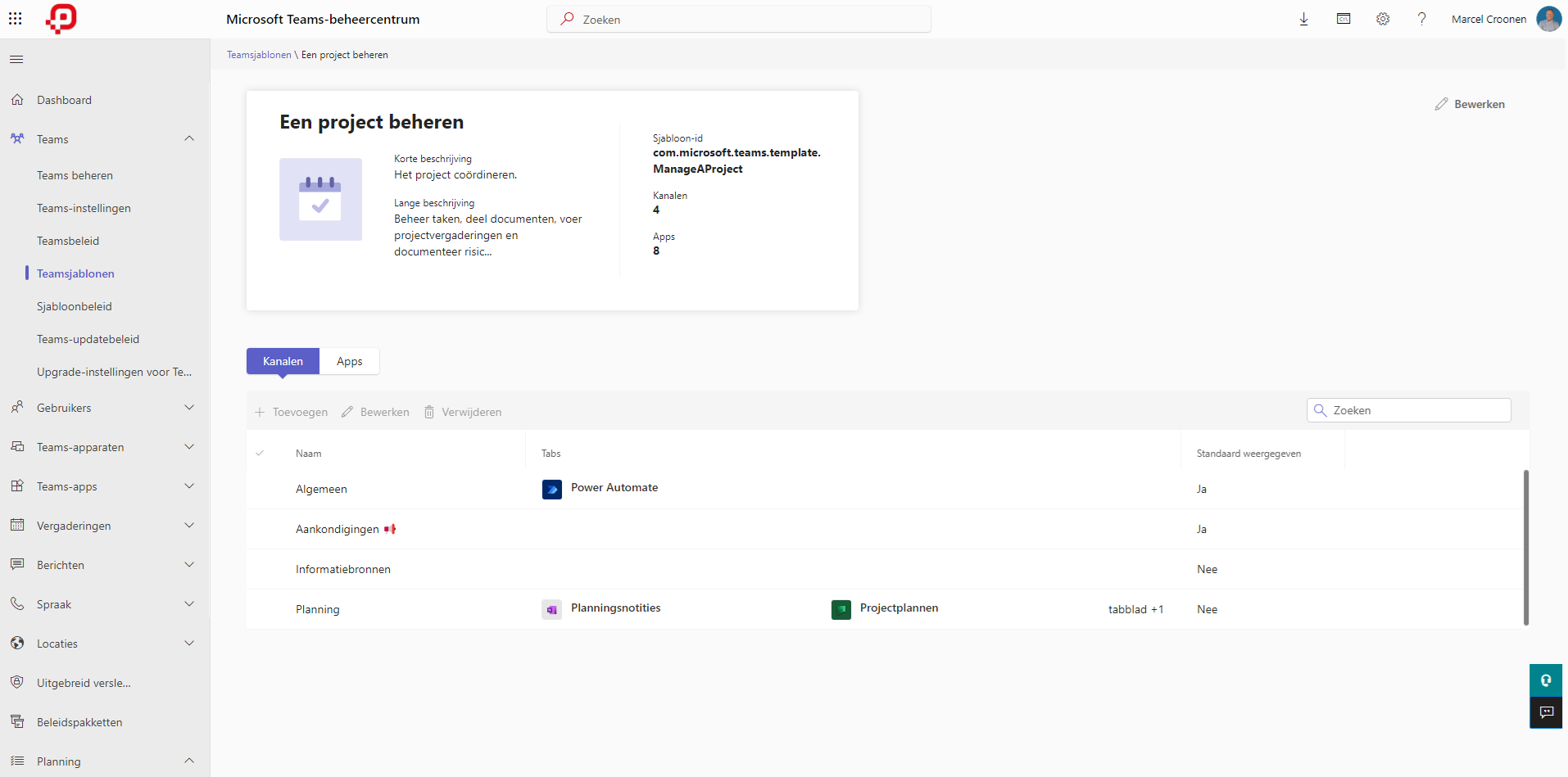Click the red organization logo in header
This screenshot has width=1568, height=777.
pos(61,18)
